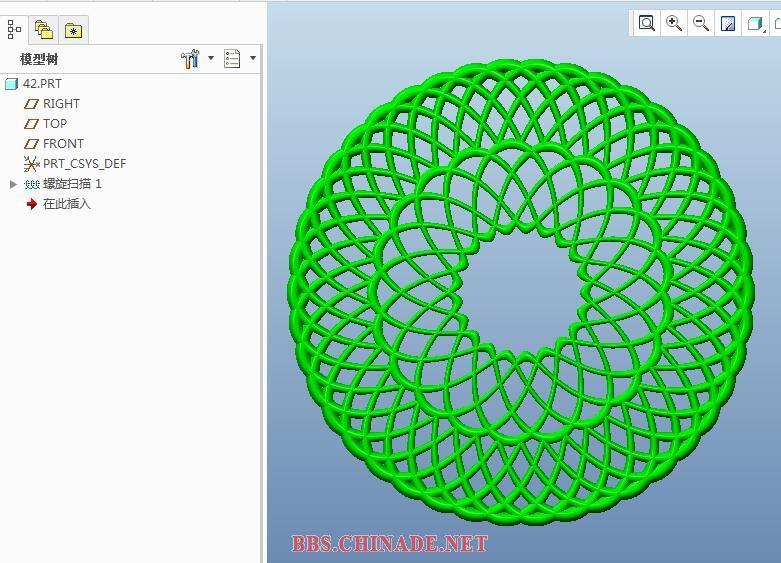The width and height of the screenshot is (781, 563).
Task: Expand the tree display dropdown arrow
Action: click(253, 58)
